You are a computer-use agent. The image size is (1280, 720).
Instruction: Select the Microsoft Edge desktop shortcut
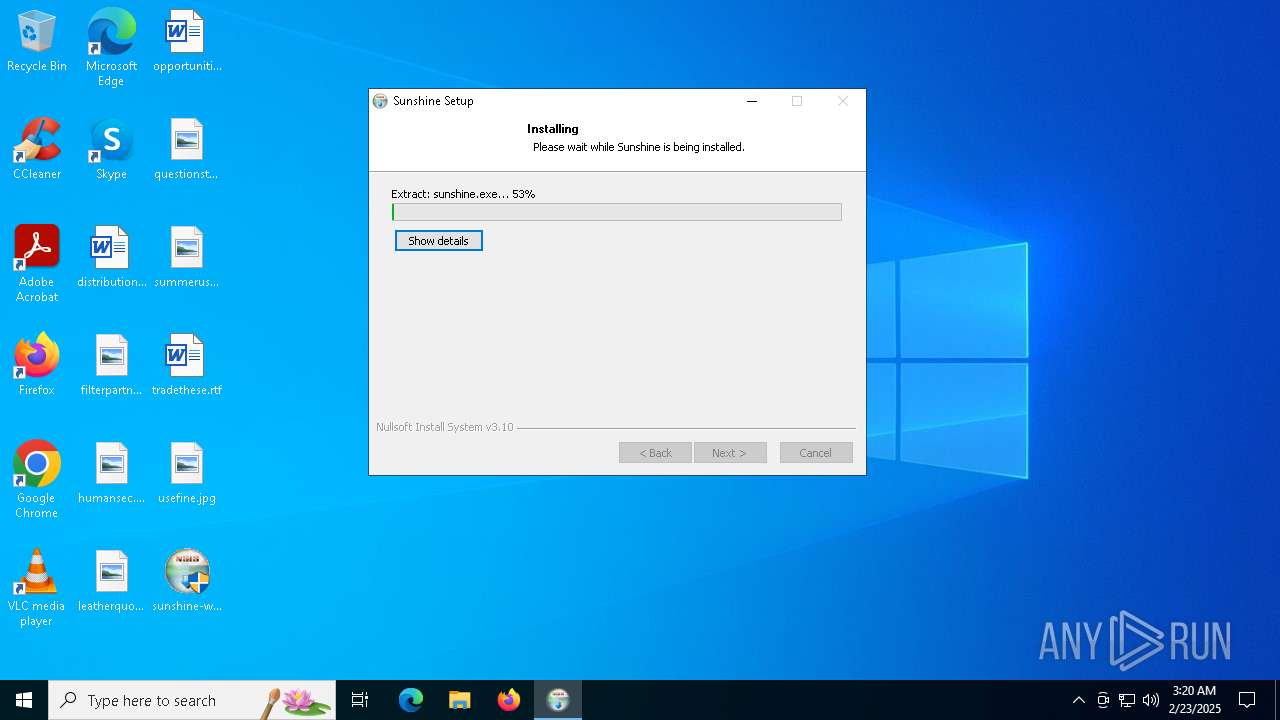tap(111, 48)
